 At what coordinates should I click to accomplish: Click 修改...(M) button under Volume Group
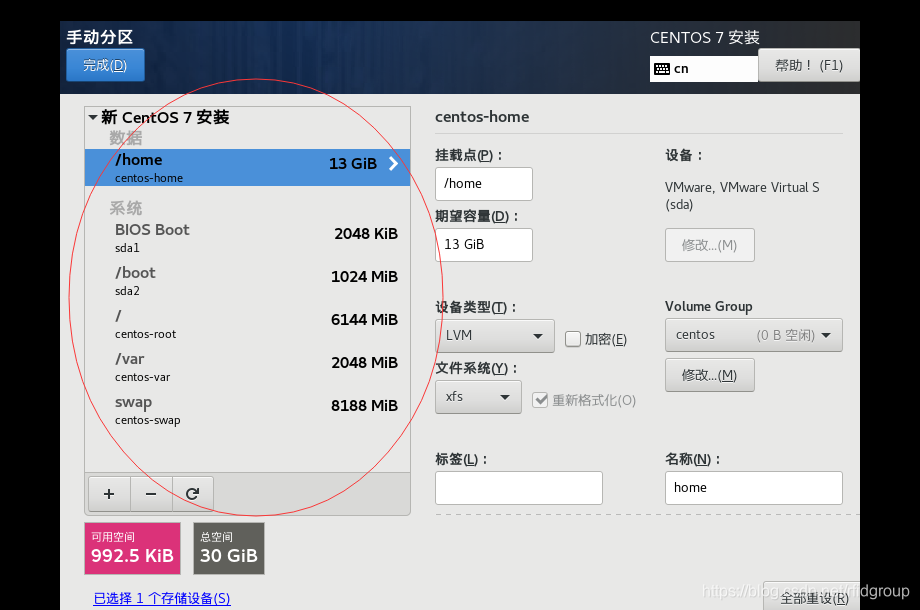709,375
